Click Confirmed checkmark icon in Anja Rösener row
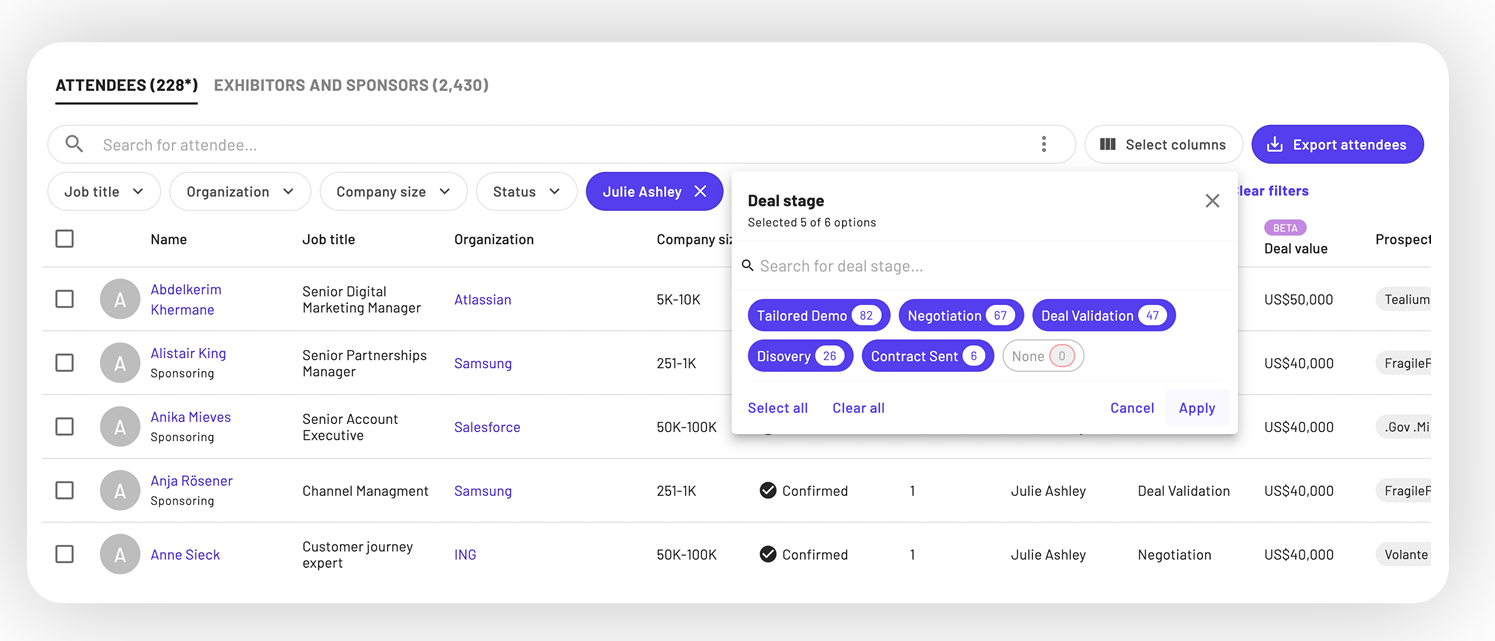 768,491
